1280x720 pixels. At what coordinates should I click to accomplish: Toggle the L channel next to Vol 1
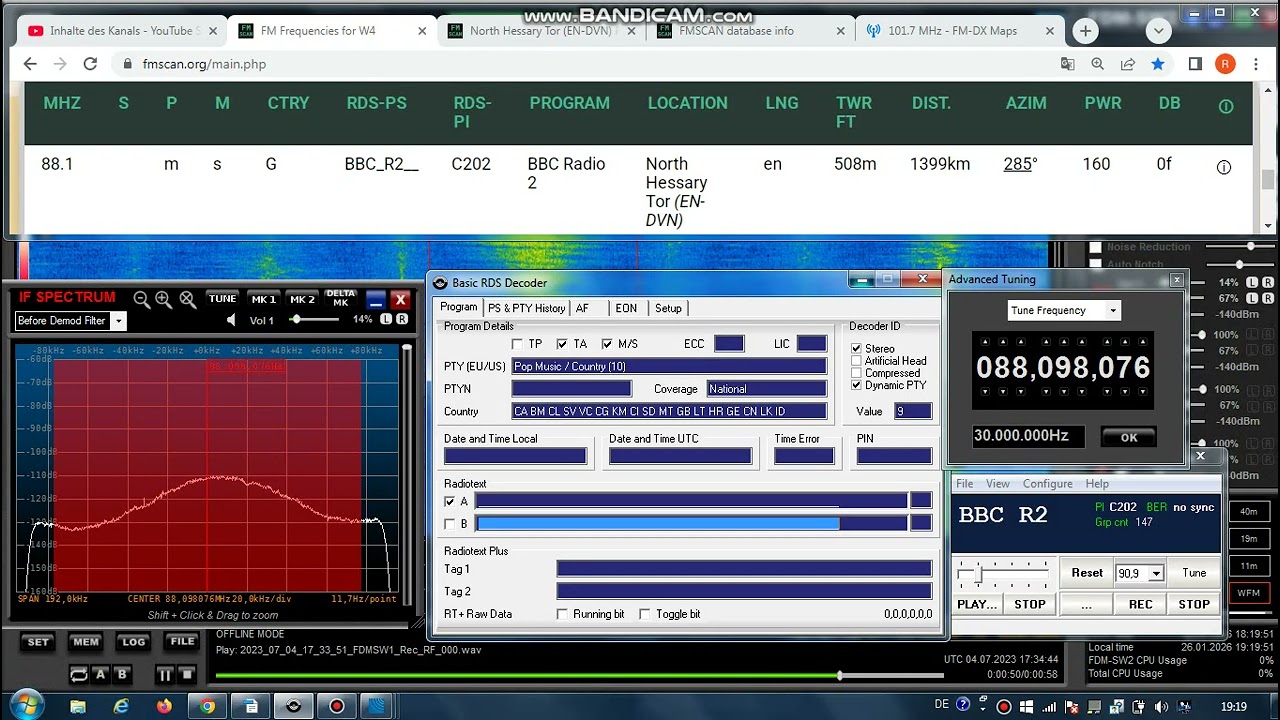pos(387,319)
